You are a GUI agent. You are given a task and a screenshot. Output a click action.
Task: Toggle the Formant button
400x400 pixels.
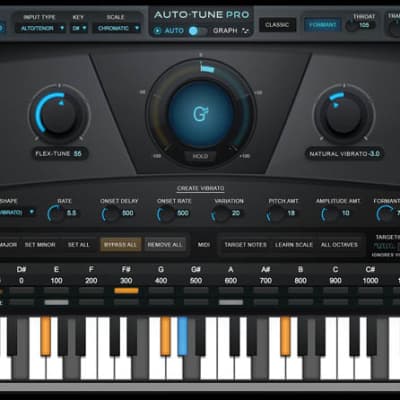(x=322, y=25)
